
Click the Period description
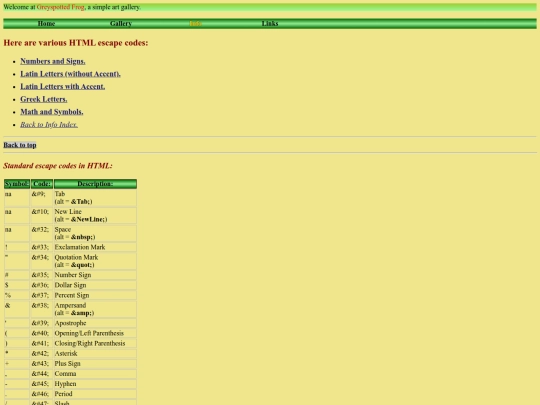(95, 394)
